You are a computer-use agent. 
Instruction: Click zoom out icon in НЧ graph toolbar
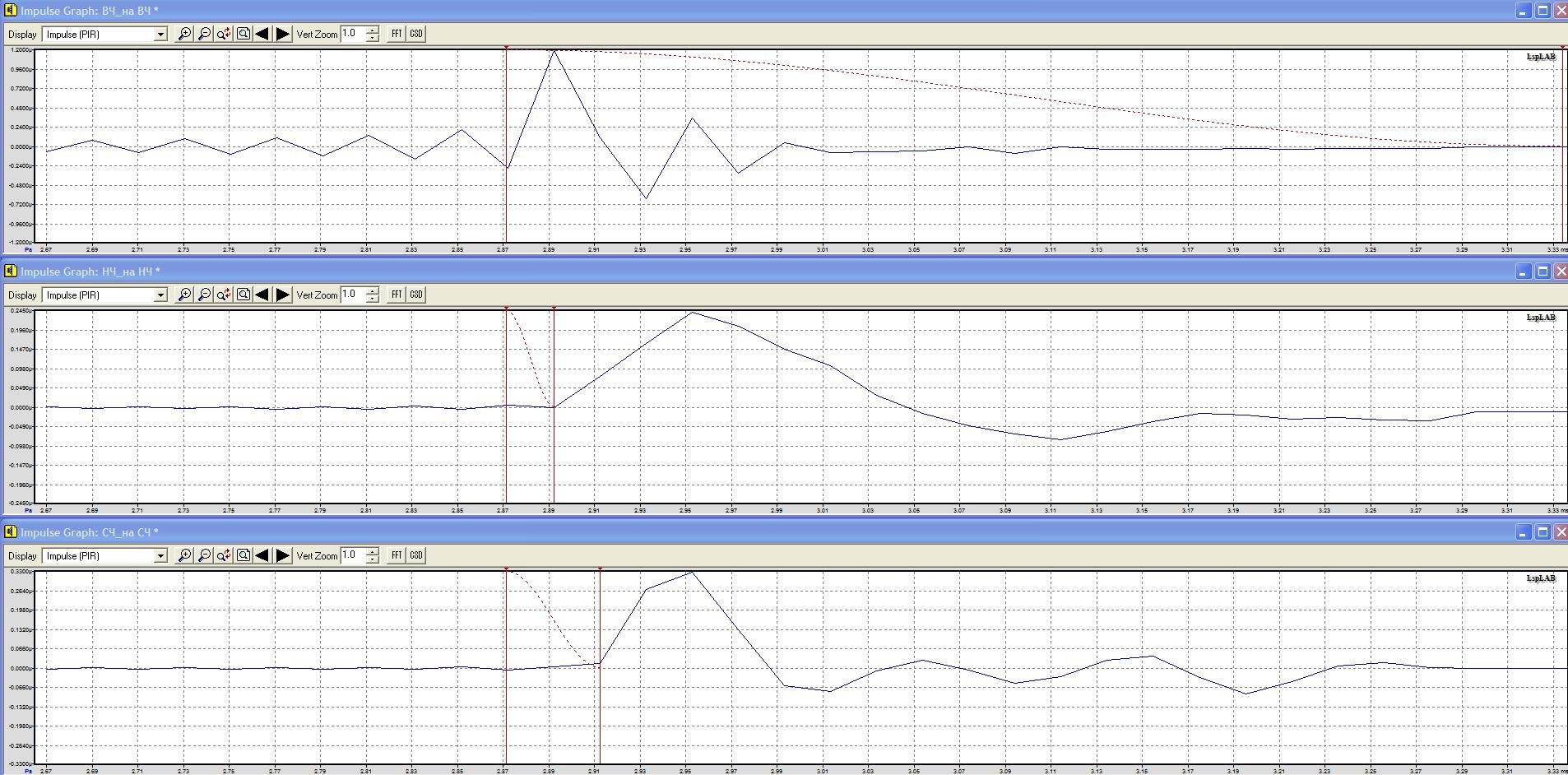[x=204, y=295]
